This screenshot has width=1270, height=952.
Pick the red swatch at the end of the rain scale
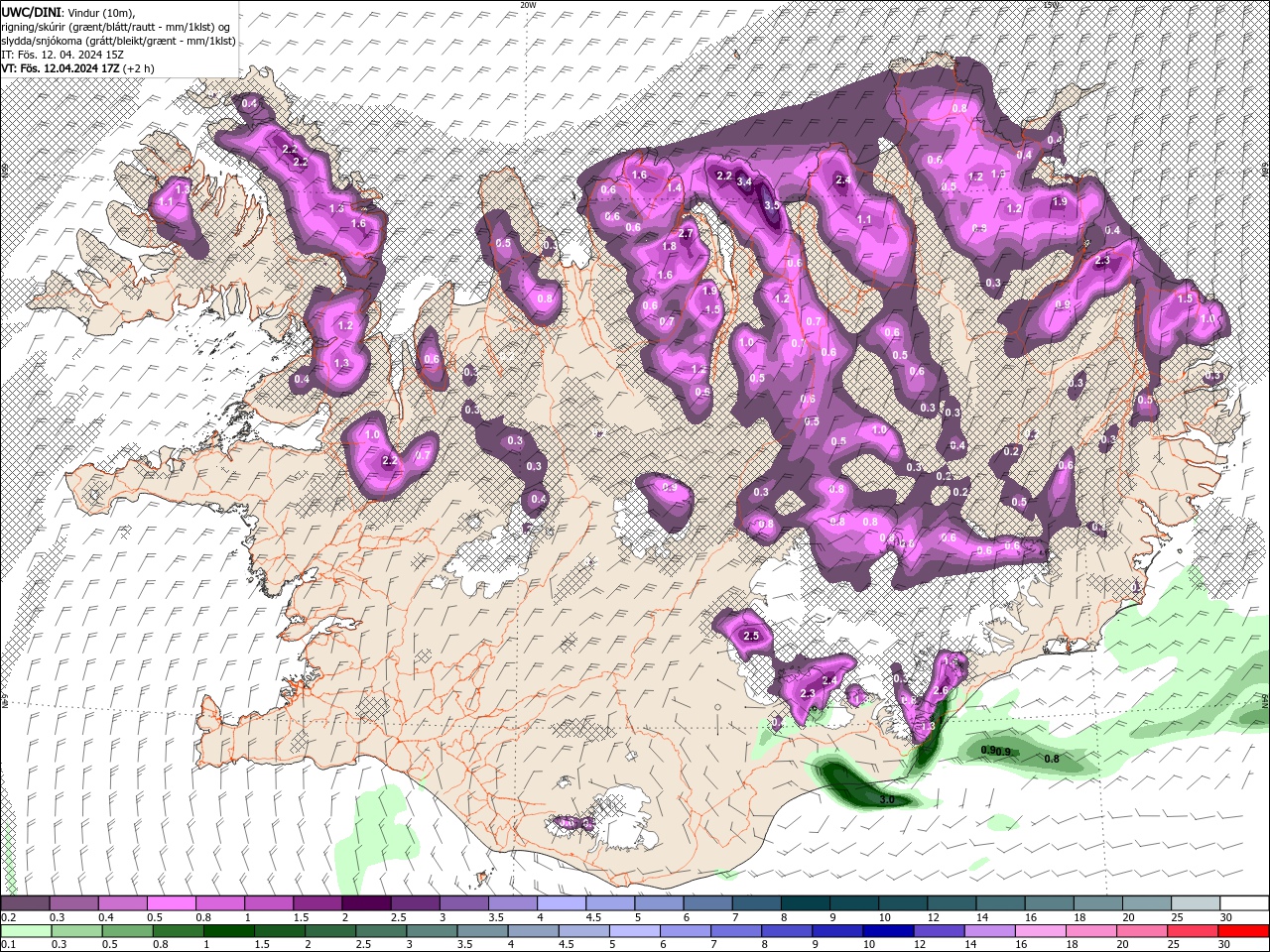1245,931
